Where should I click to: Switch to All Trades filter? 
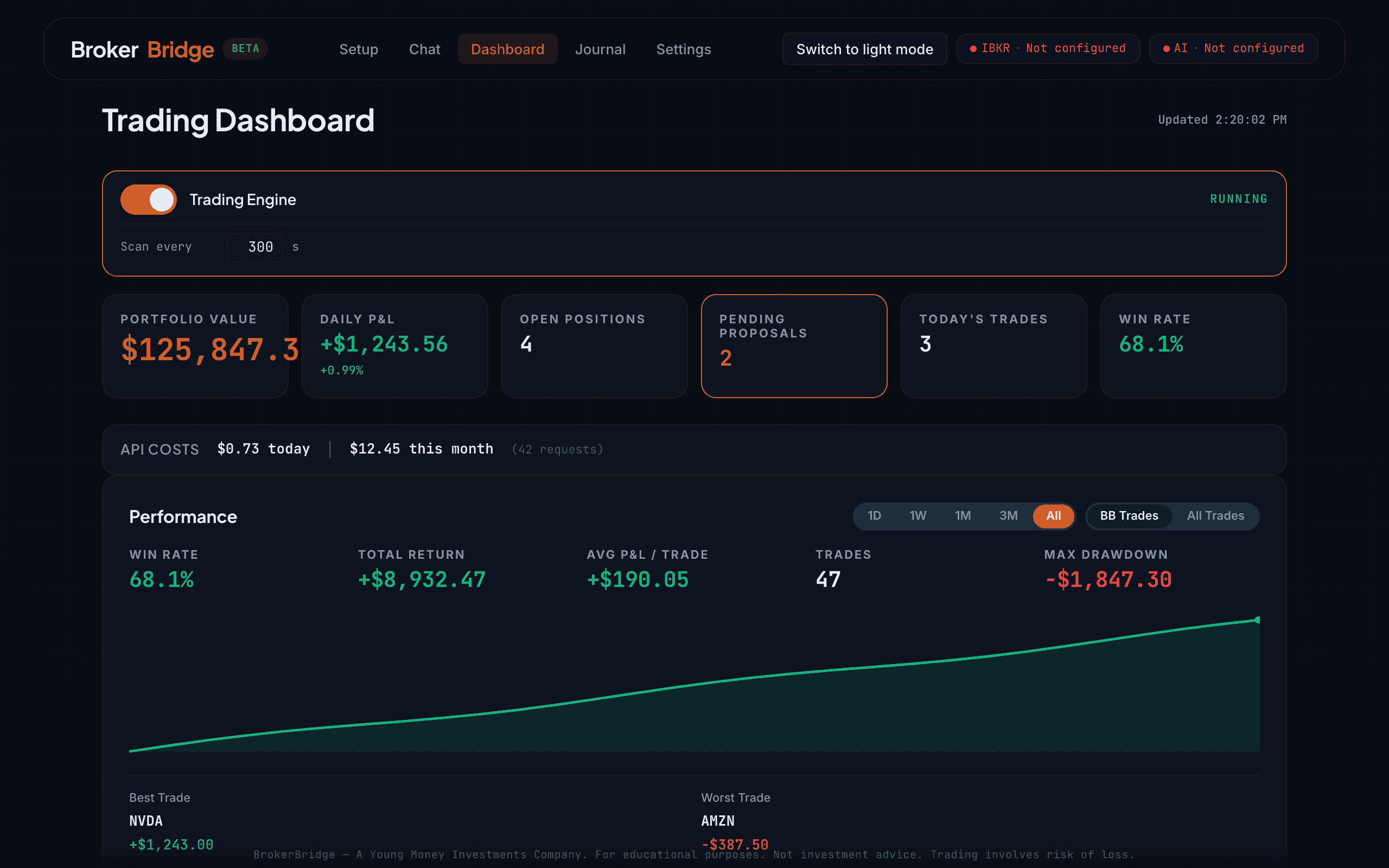click(1216, 516)
